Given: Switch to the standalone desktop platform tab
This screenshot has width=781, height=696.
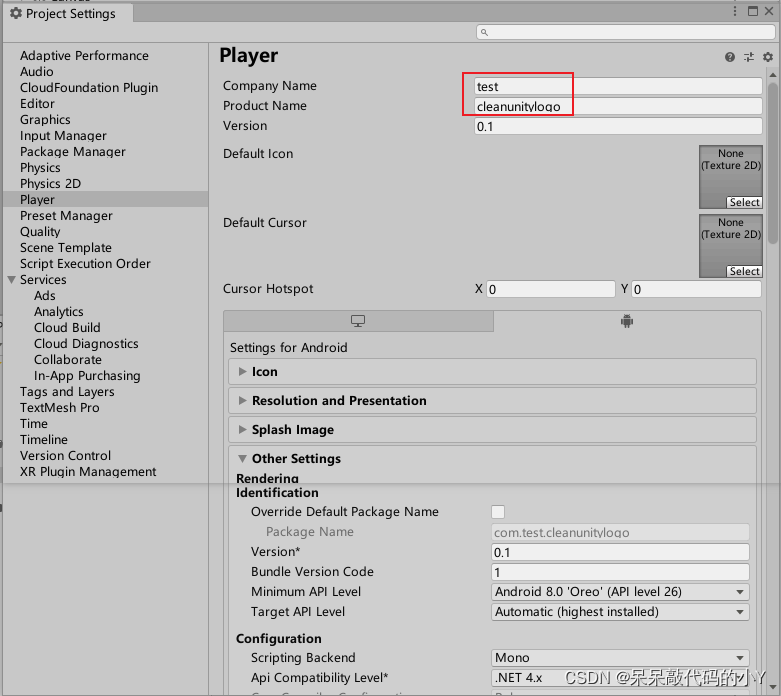Looking at the screenshot, I should 358,321.
